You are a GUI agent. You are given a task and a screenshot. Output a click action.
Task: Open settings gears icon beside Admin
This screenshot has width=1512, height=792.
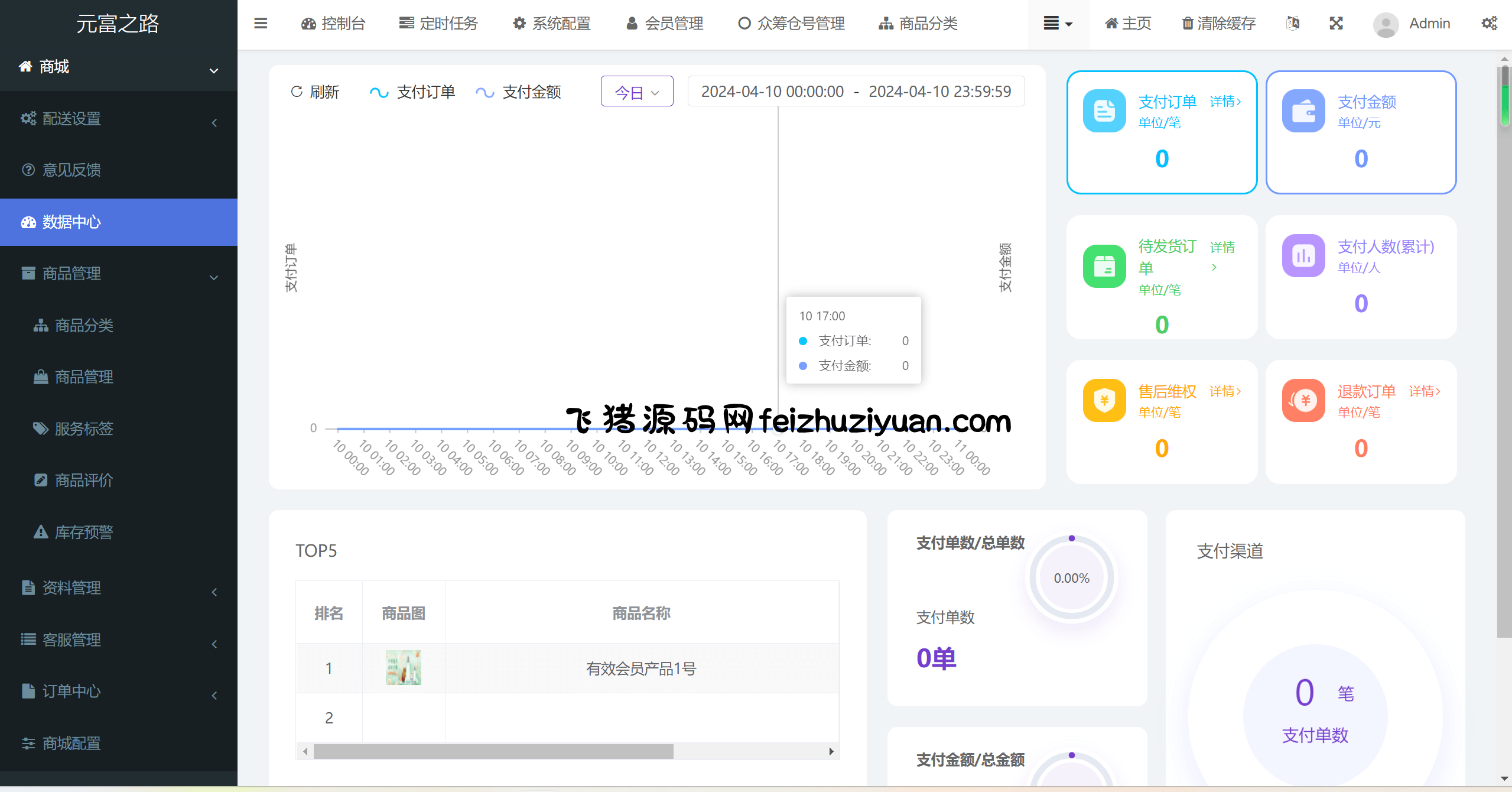click(x=1489, y=24)
